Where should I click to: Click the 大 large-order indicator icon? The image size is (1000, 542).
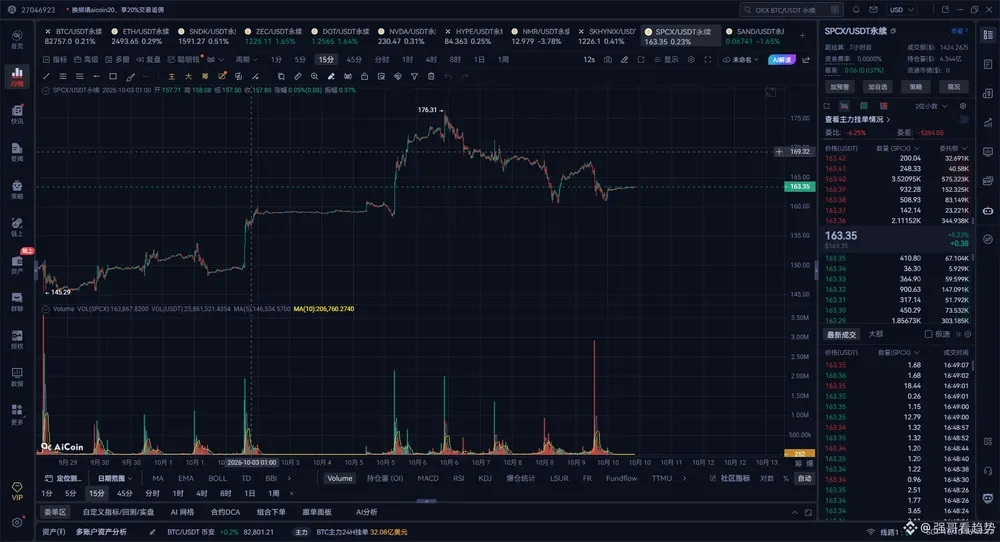coord(188,77)
